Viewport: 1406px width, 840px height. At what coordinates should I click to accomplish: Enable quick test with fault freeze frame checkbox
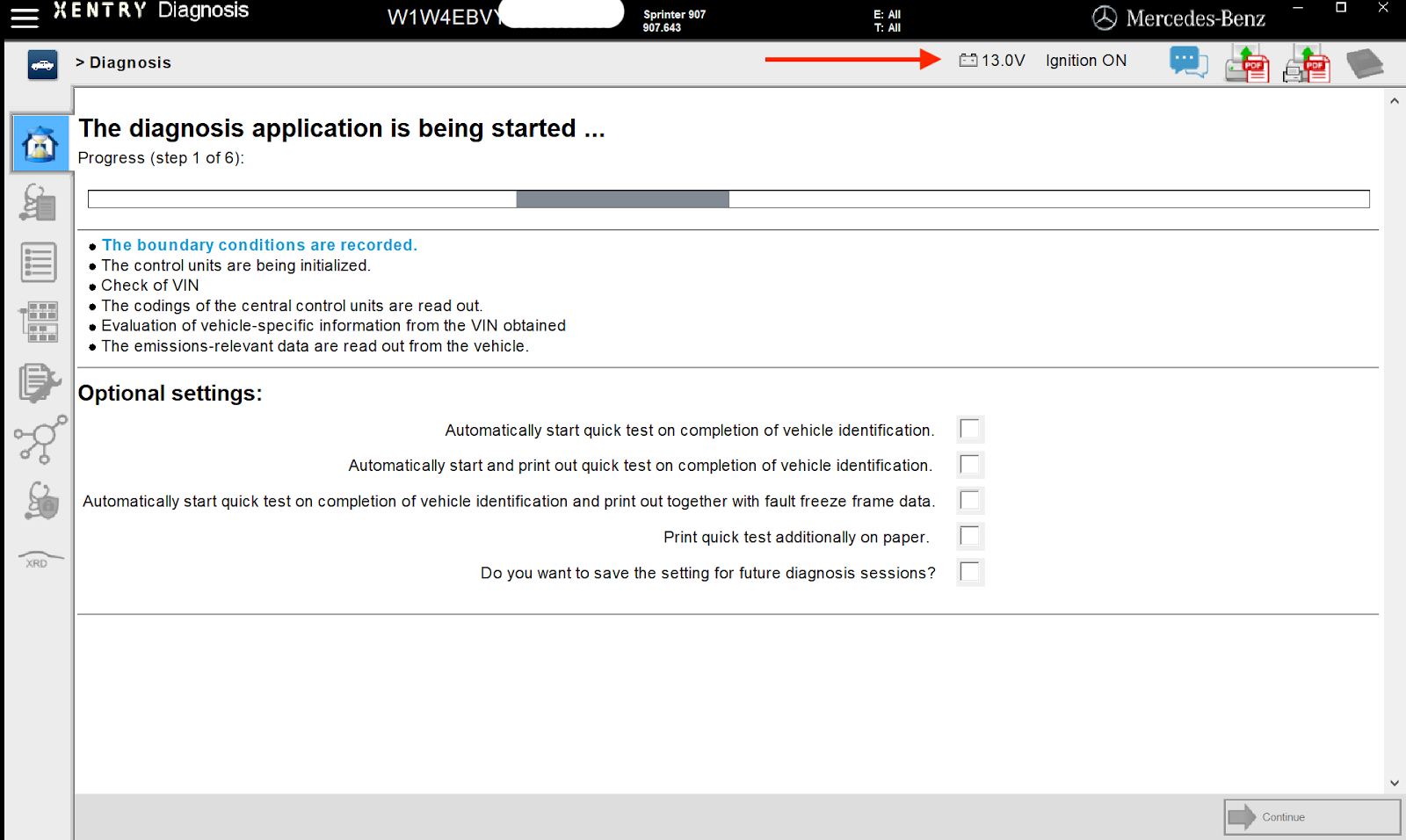(969, 500)
